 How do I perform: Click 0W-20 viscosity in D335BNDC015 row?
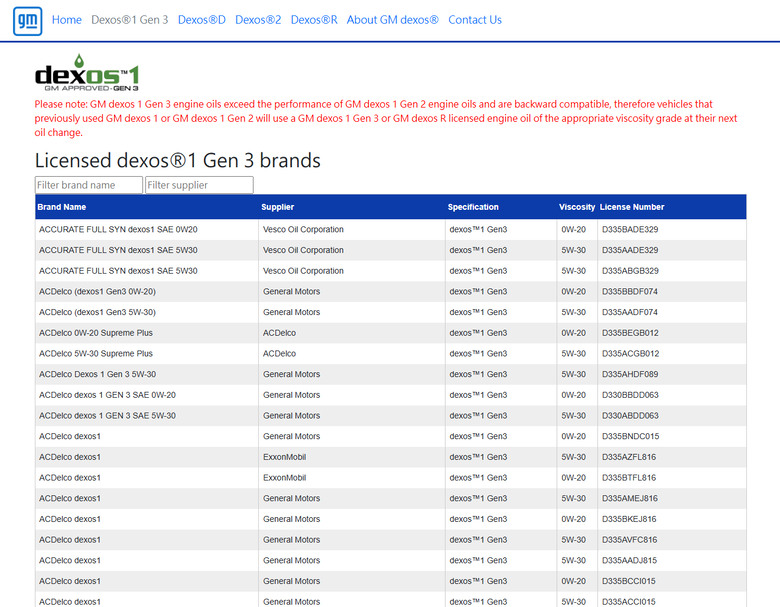point(574,436)
